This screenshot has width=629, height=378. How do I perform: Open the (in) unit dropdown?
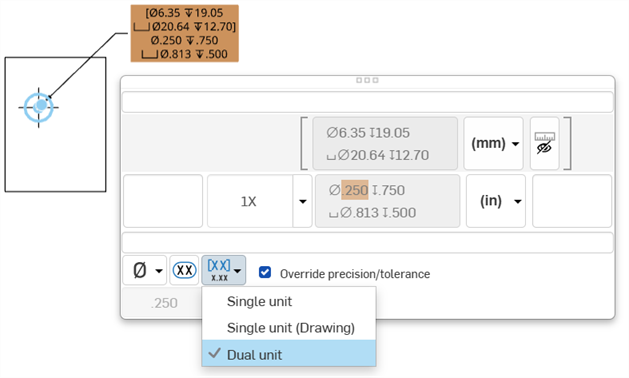pyautogui.click(x=496, y=201)
